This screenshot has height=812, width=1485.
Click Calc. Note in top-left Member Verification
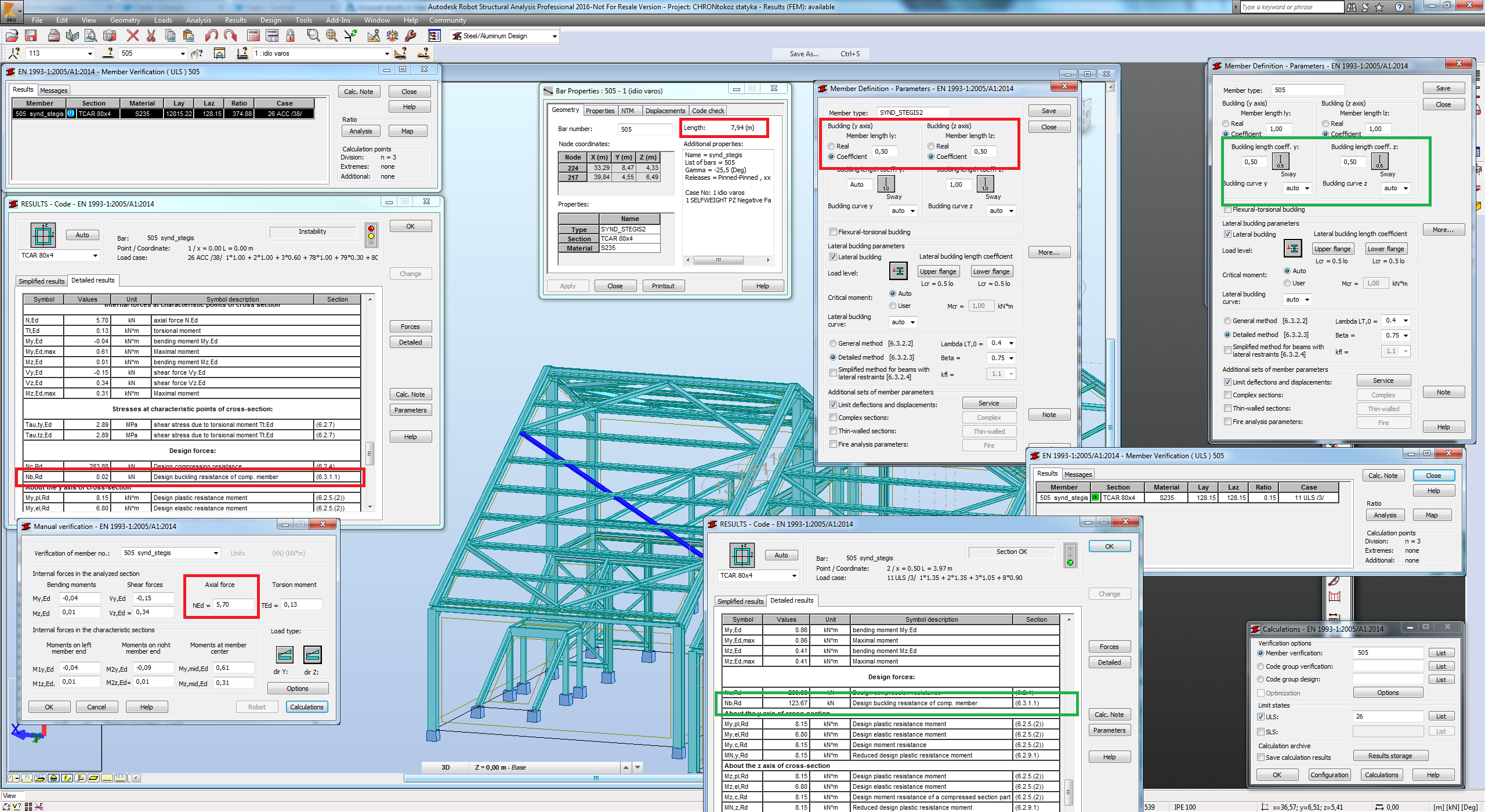pos(358,92)
